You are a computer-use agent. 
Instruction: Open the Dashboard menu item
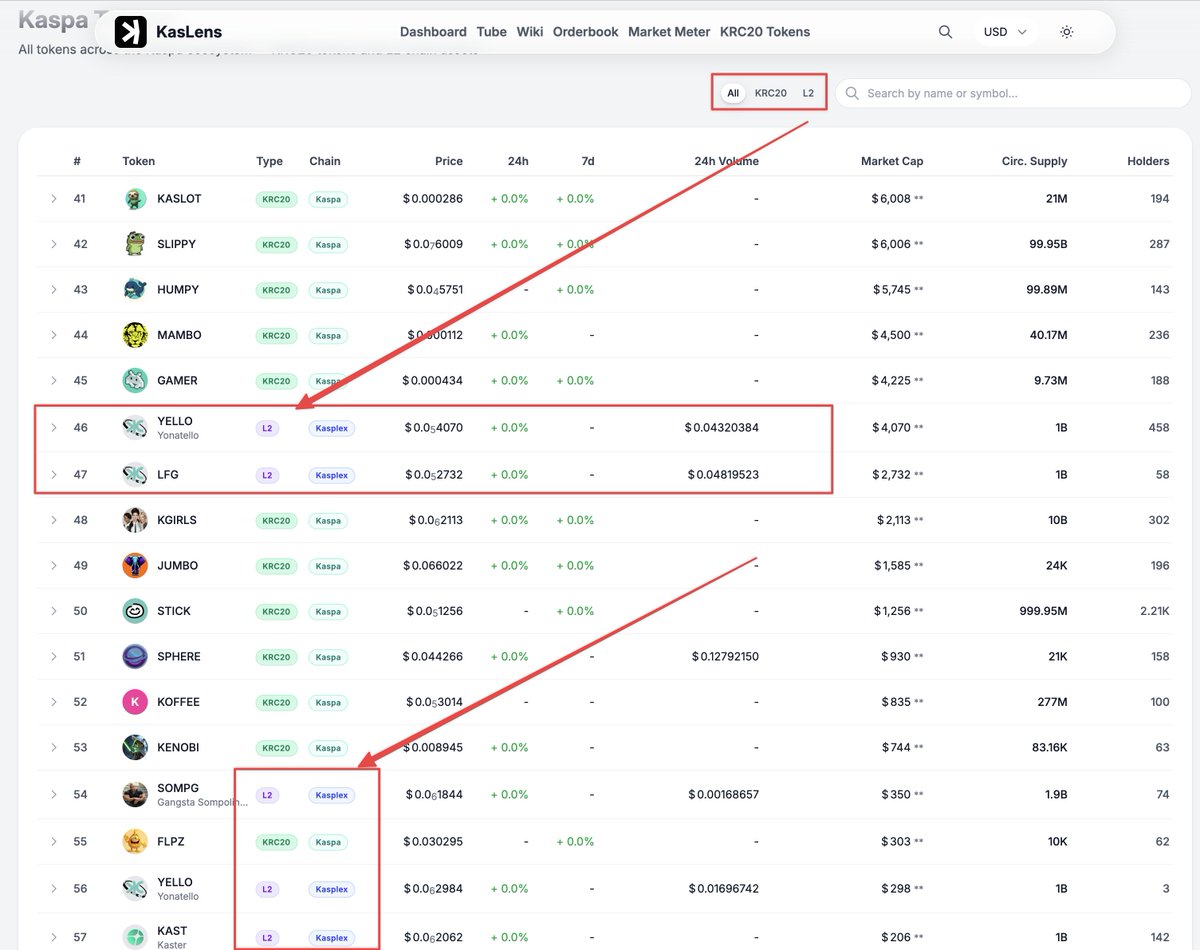point(433,32)
